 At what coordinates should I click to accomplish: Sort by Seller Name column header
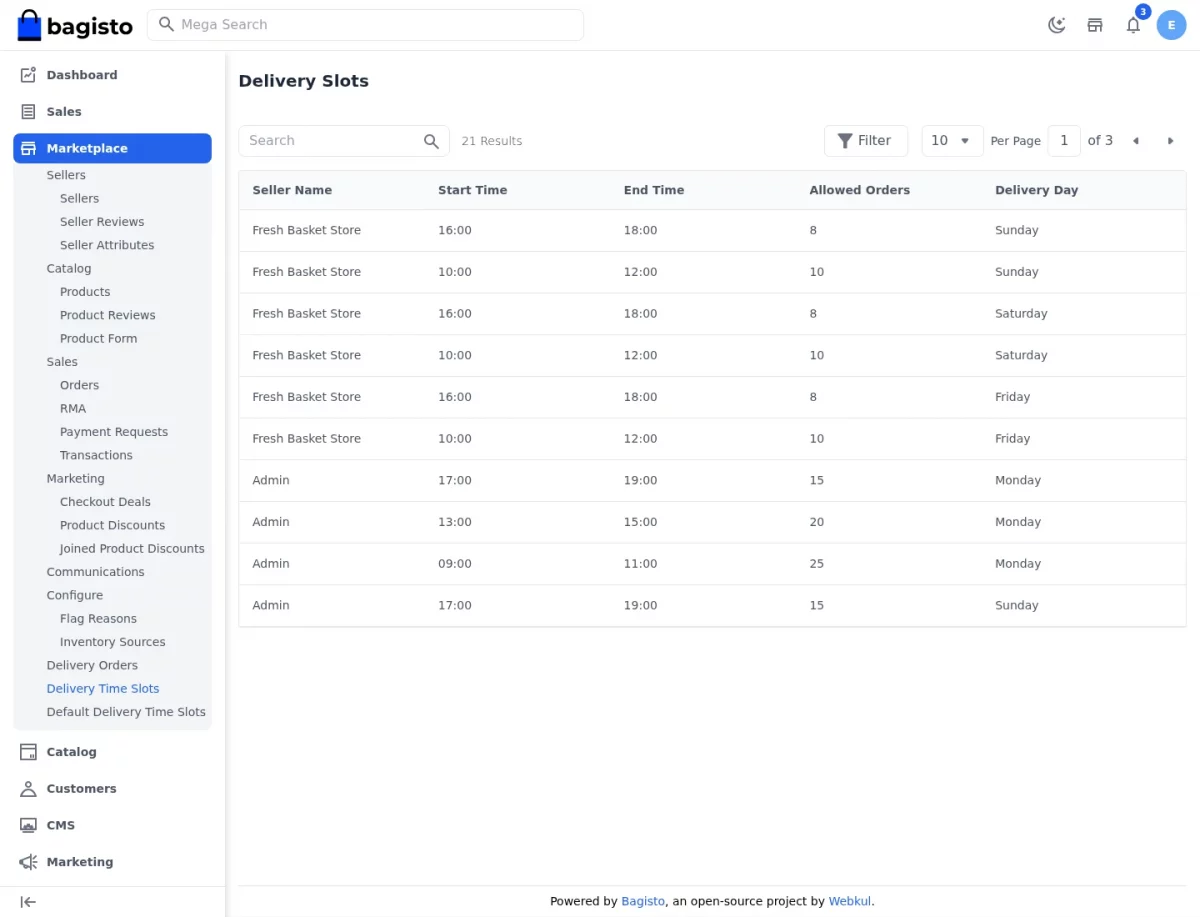tap(292, 190)
